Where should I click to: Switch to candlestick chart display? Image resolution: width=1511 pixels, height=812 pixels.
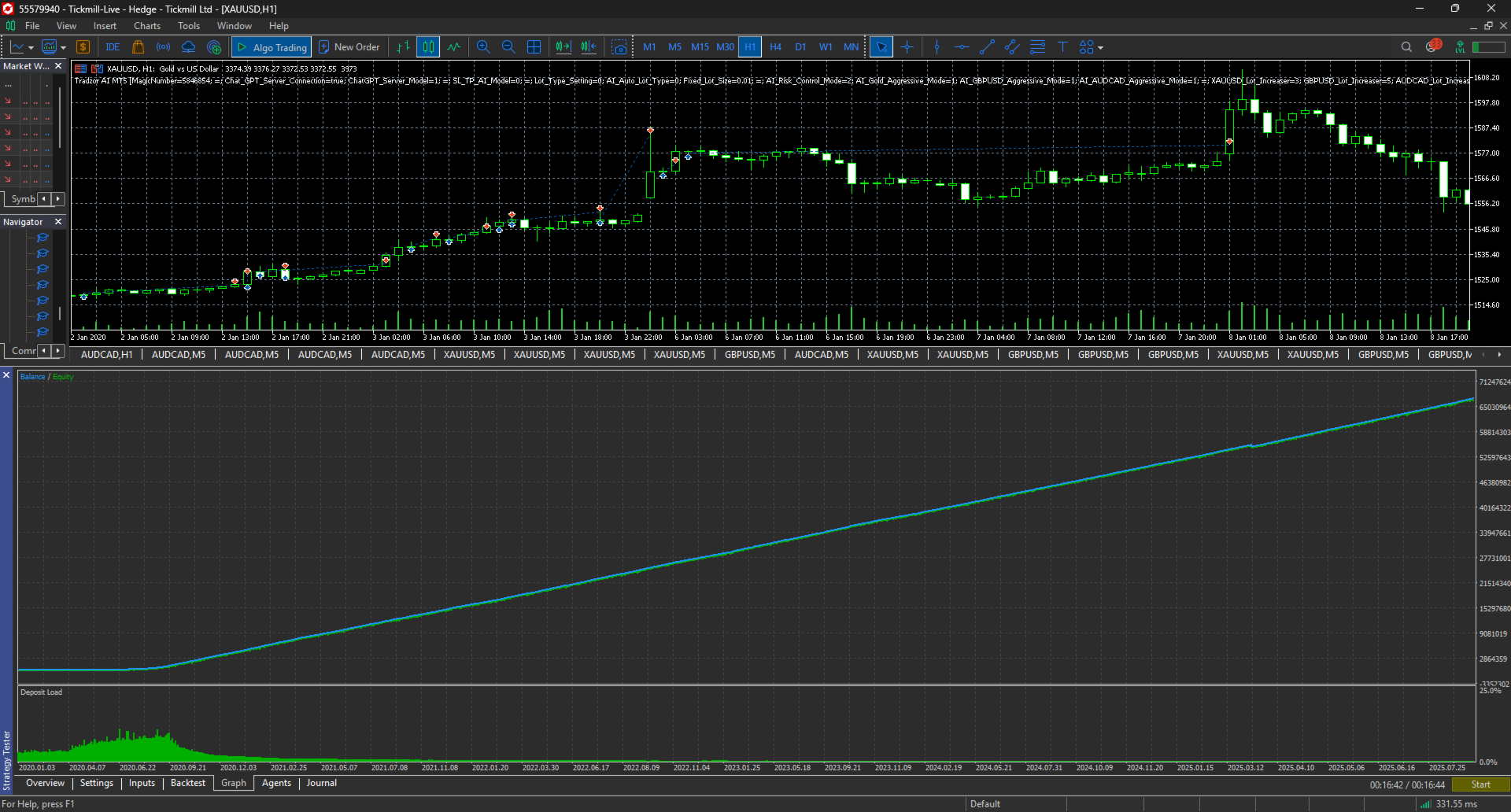(428, 47)
